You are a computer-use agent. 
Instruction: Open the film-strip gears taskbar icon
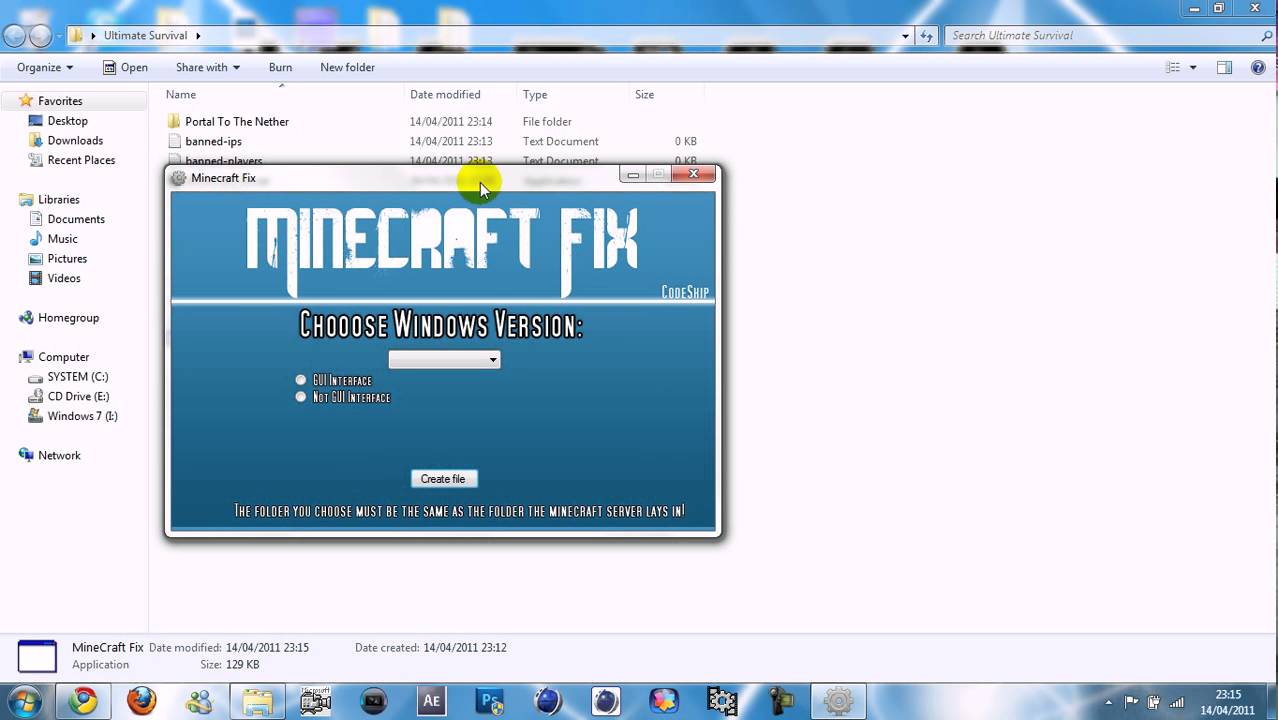pos(721,701)
